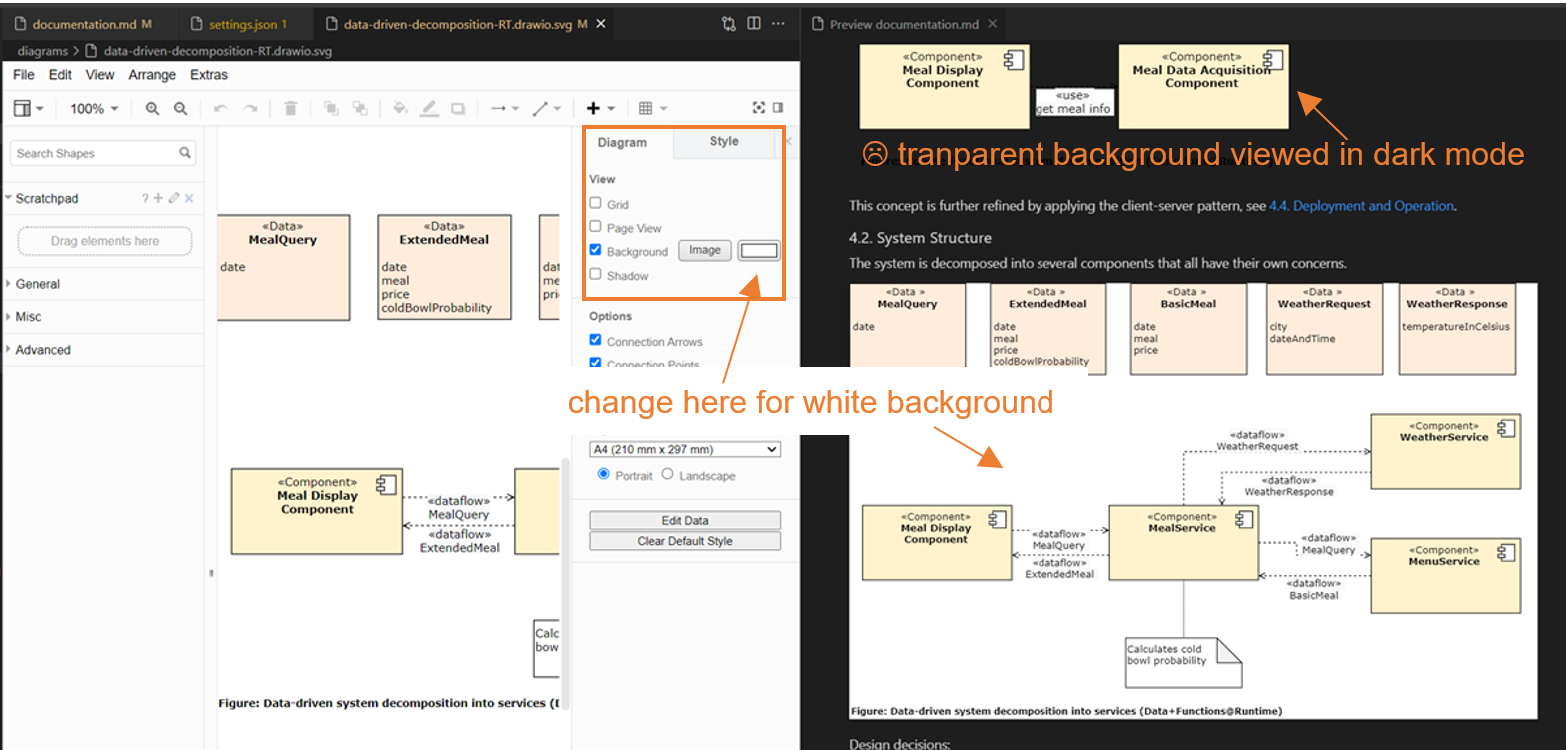Open the Connection arrow style dropdown
Image resolution: width=1566 pixels, height=750 pixels.
(x=504, y=108)
